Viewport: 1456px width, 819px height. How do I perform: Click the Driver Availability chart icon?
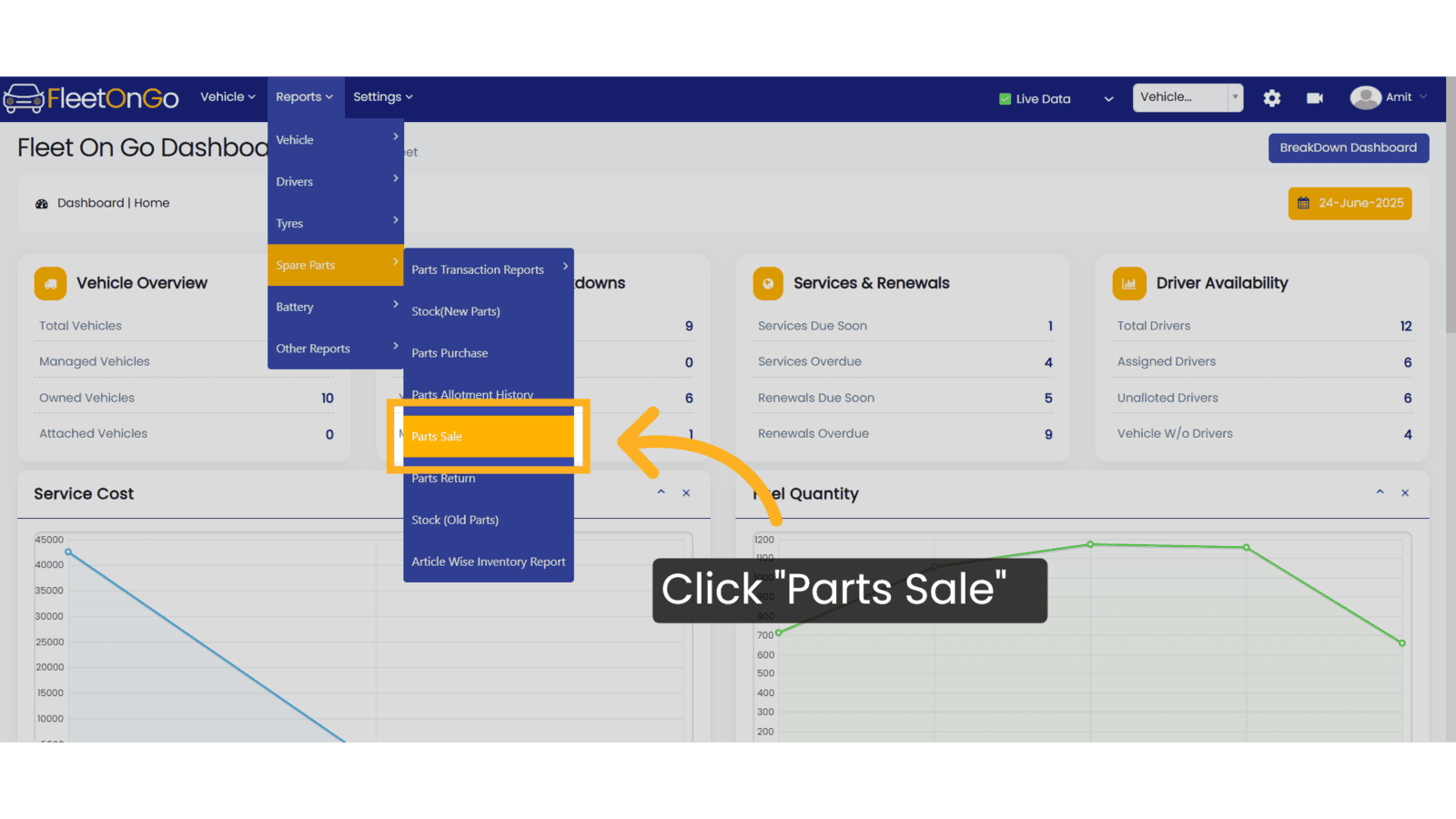(x=1129, y=283)
